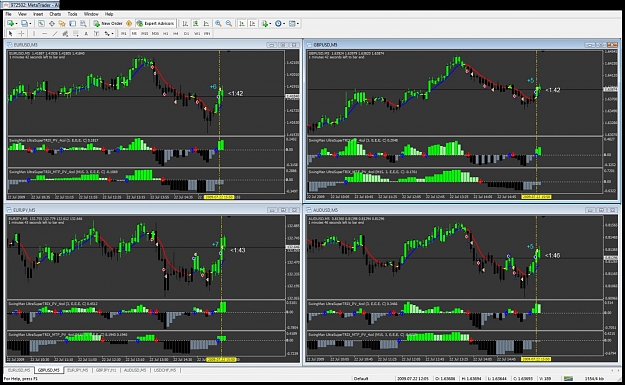Select the Fibonacci Retracement tool
The height and width of the screenshot is (385, 625).
[x=76, y=33]
